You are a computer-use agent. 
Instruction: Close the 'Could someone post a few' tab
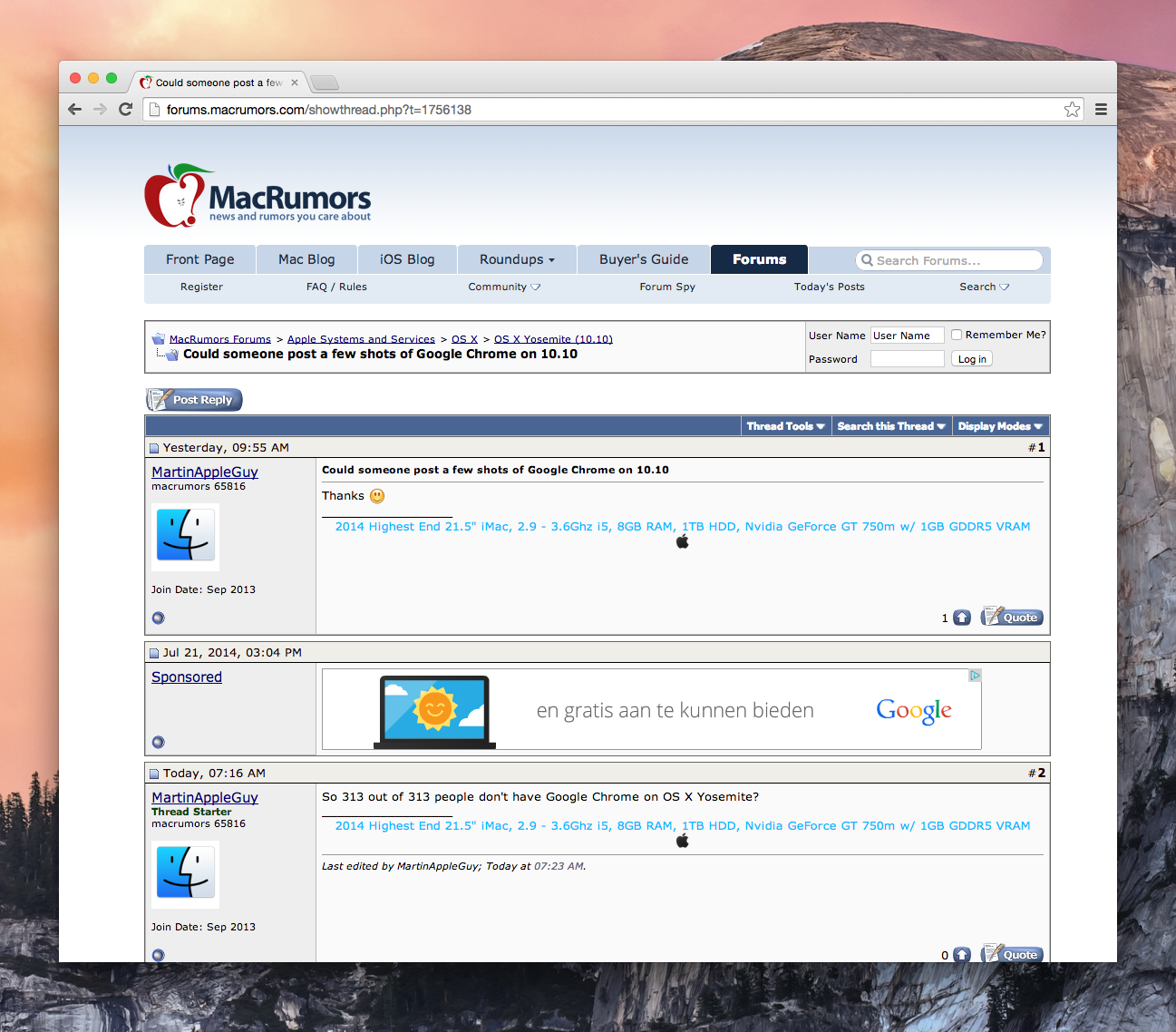tap(295, 83)
